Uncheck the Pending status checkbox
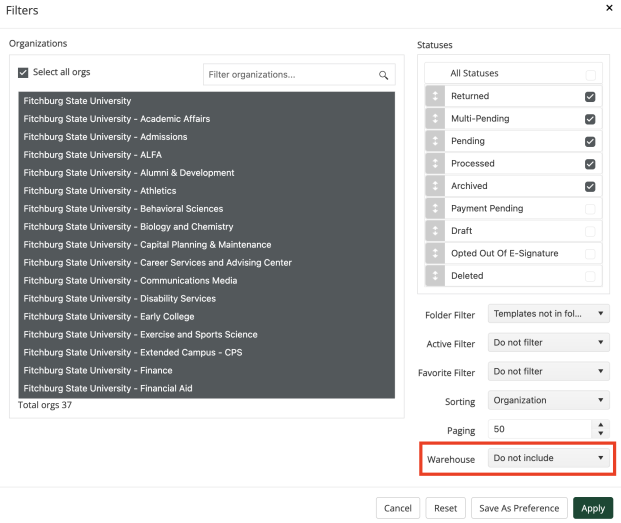Screen dimensions: 621x523 (x=590, y=142)
